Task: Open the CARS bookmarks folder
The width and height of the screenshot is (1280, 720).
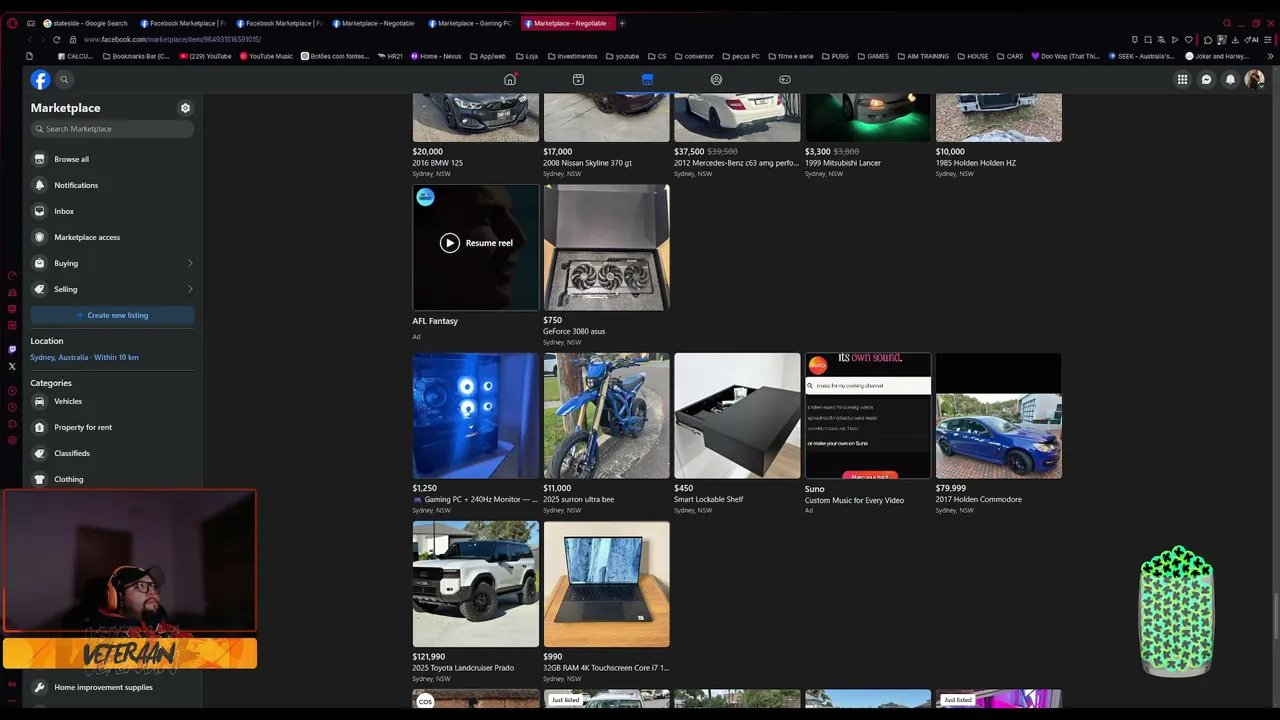Action: 1010,56
